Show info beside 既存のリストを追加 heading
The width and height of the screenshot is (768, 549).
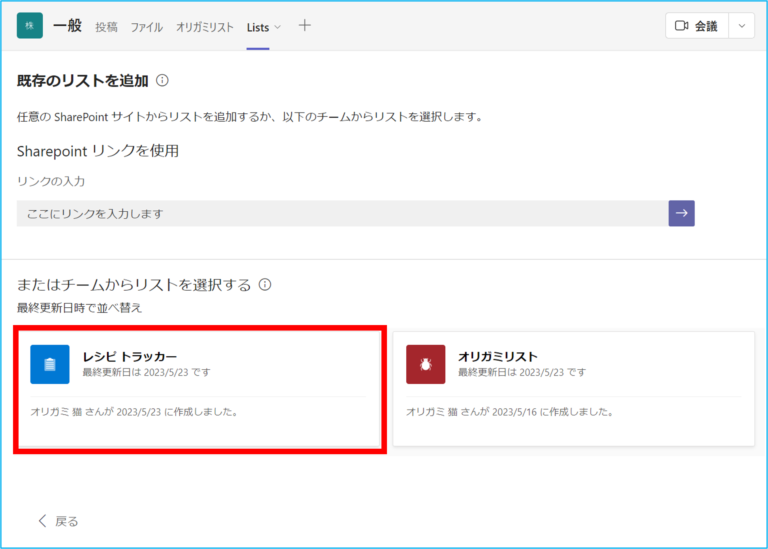(163, 80)
